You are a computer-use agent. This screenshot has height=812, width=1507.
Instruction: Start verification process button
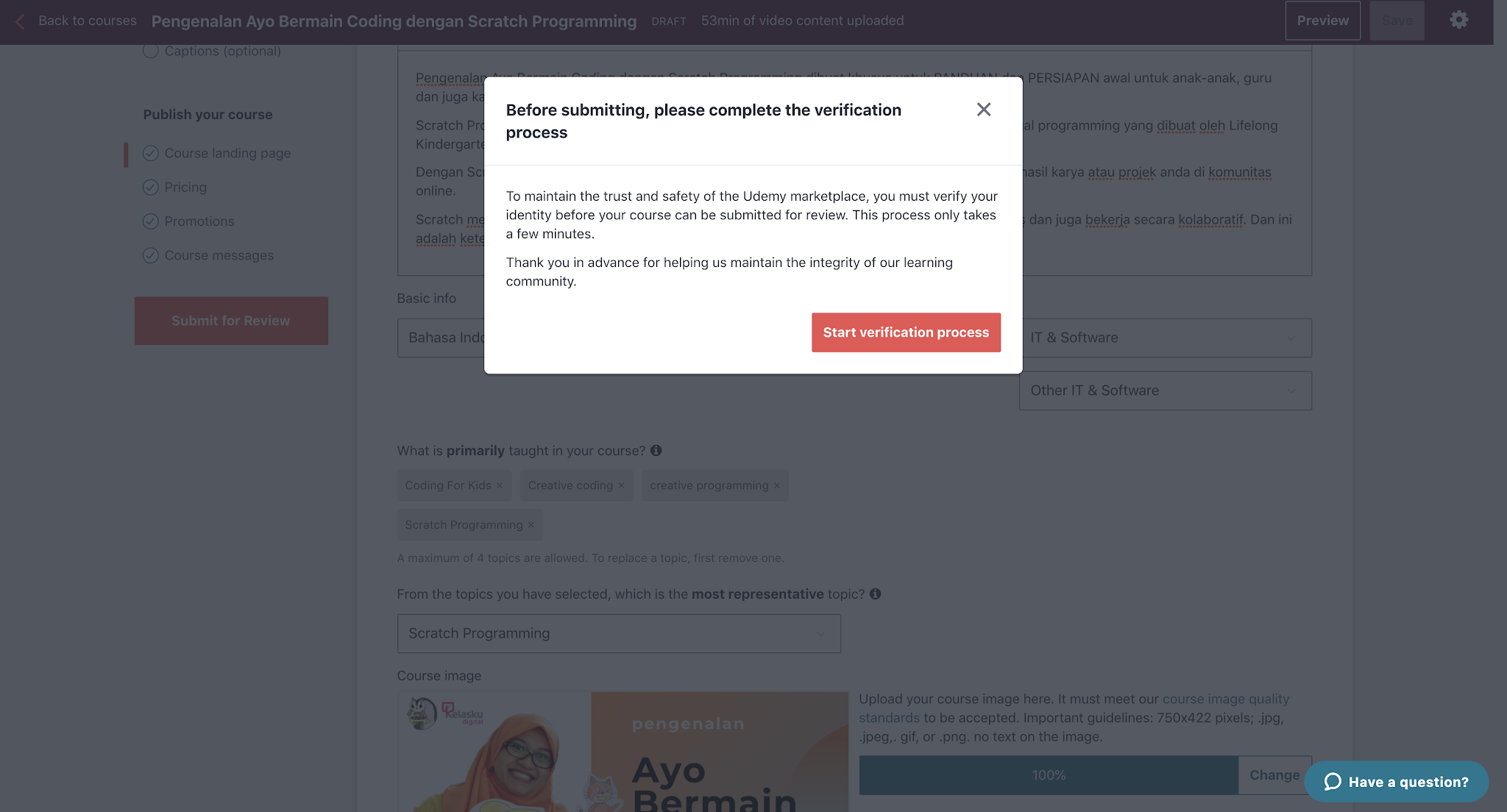[x=906, y=332]
